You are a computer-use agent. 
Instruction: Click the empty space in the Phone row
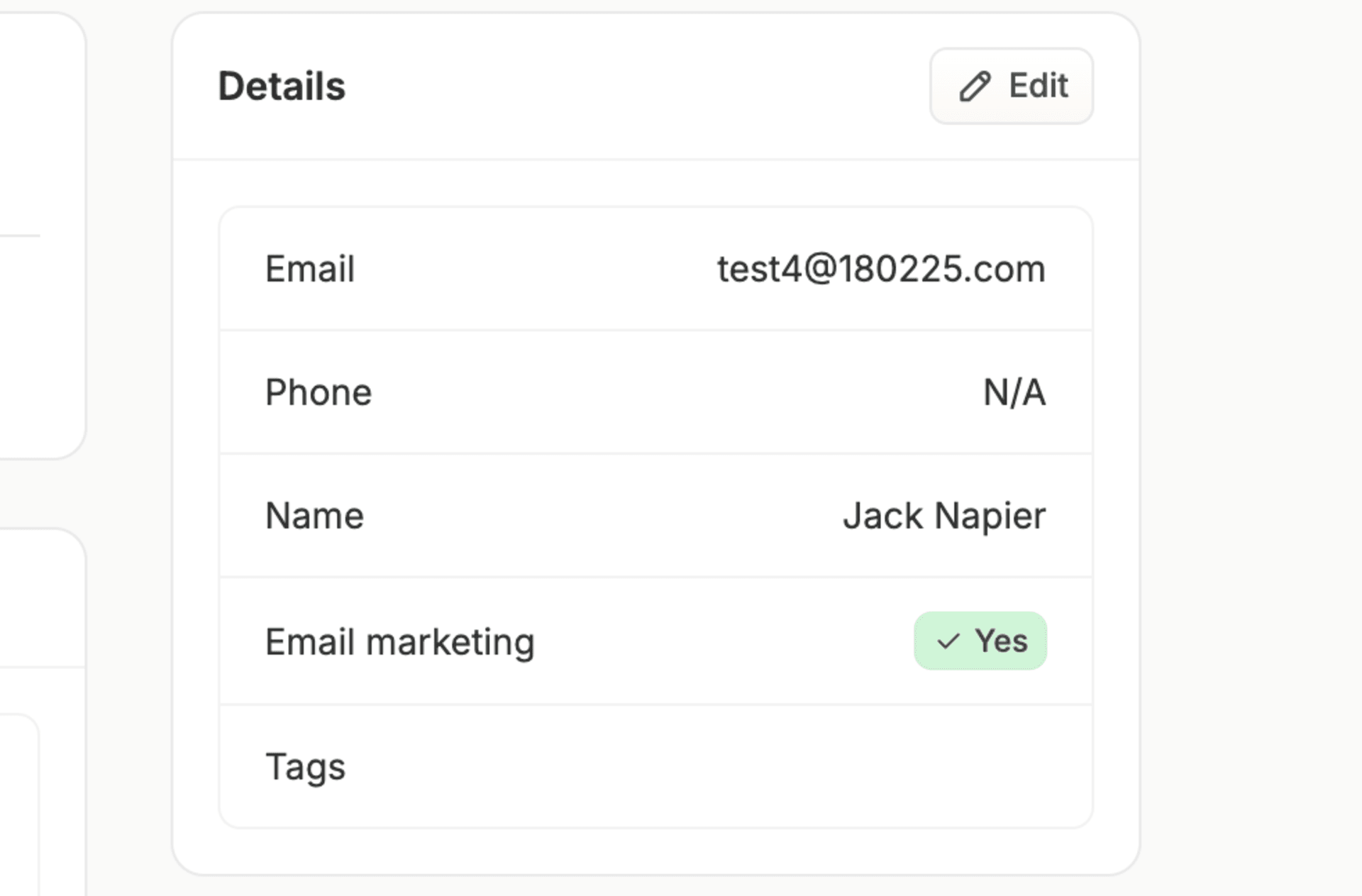click(x=674, y=392)
